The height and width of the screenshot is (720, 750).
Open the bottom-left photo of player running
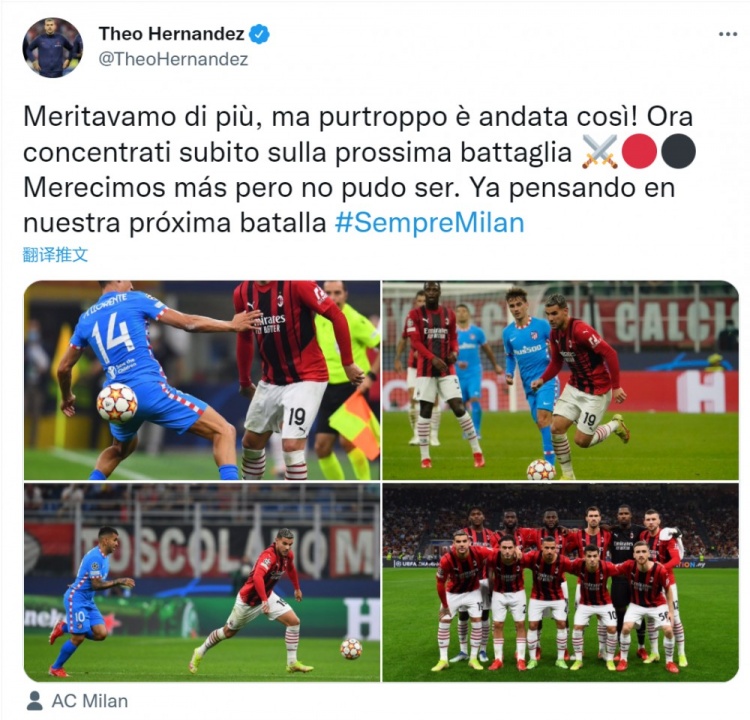(202, 583)
